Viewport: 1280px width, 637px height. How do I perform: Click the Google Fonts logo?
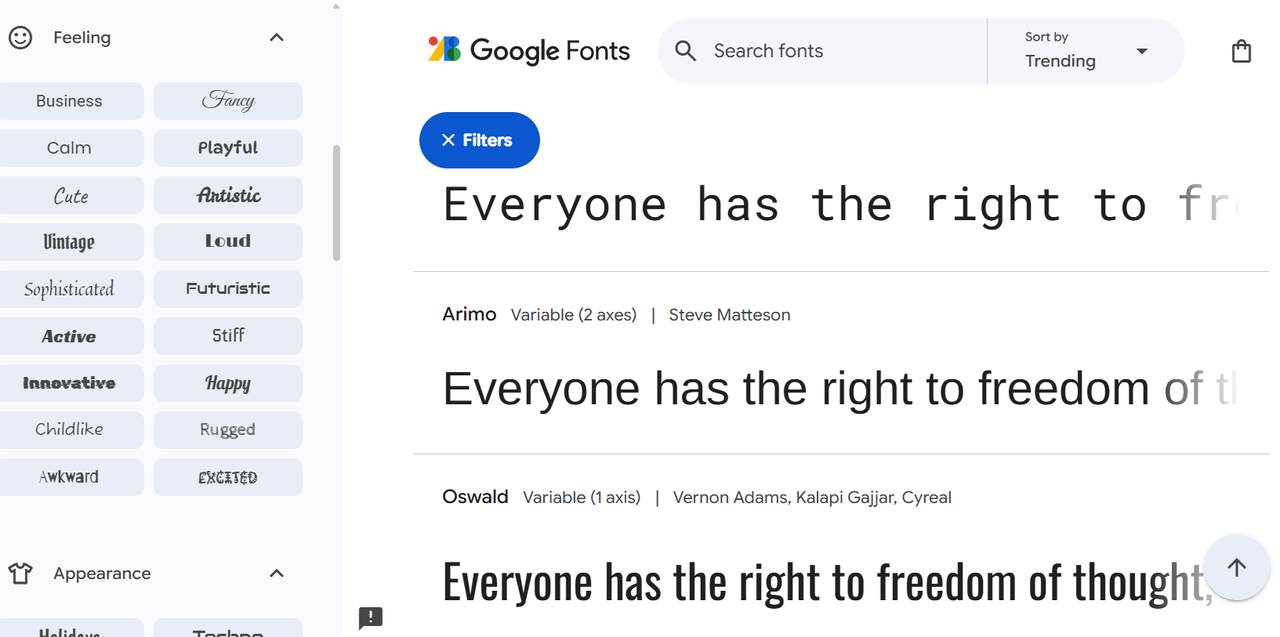(529, 50)
